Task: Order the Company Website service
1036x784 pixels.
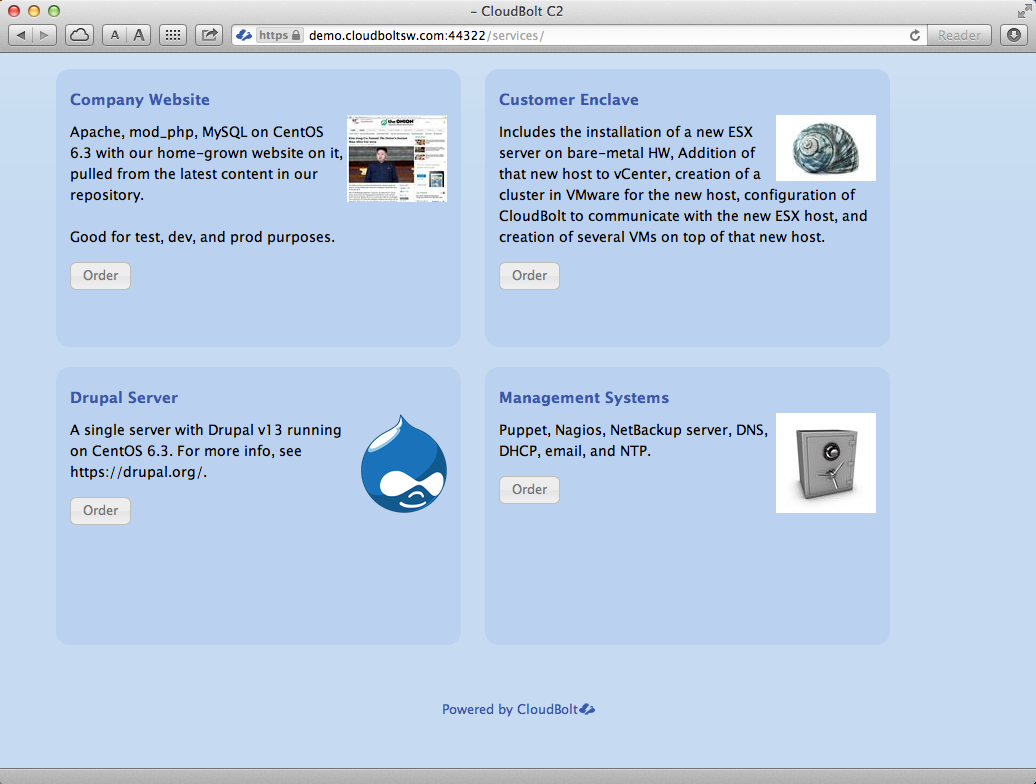Action: point(100,275)
